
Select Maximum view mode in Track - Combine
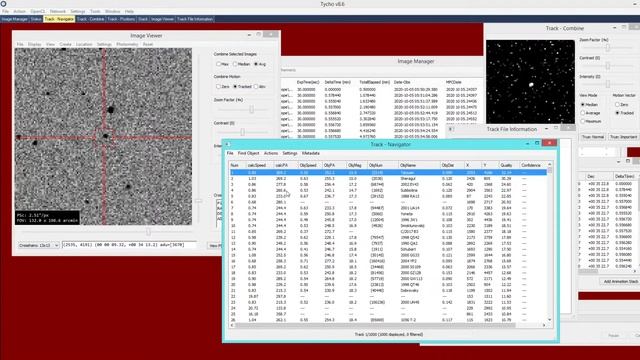click(591, 121)
